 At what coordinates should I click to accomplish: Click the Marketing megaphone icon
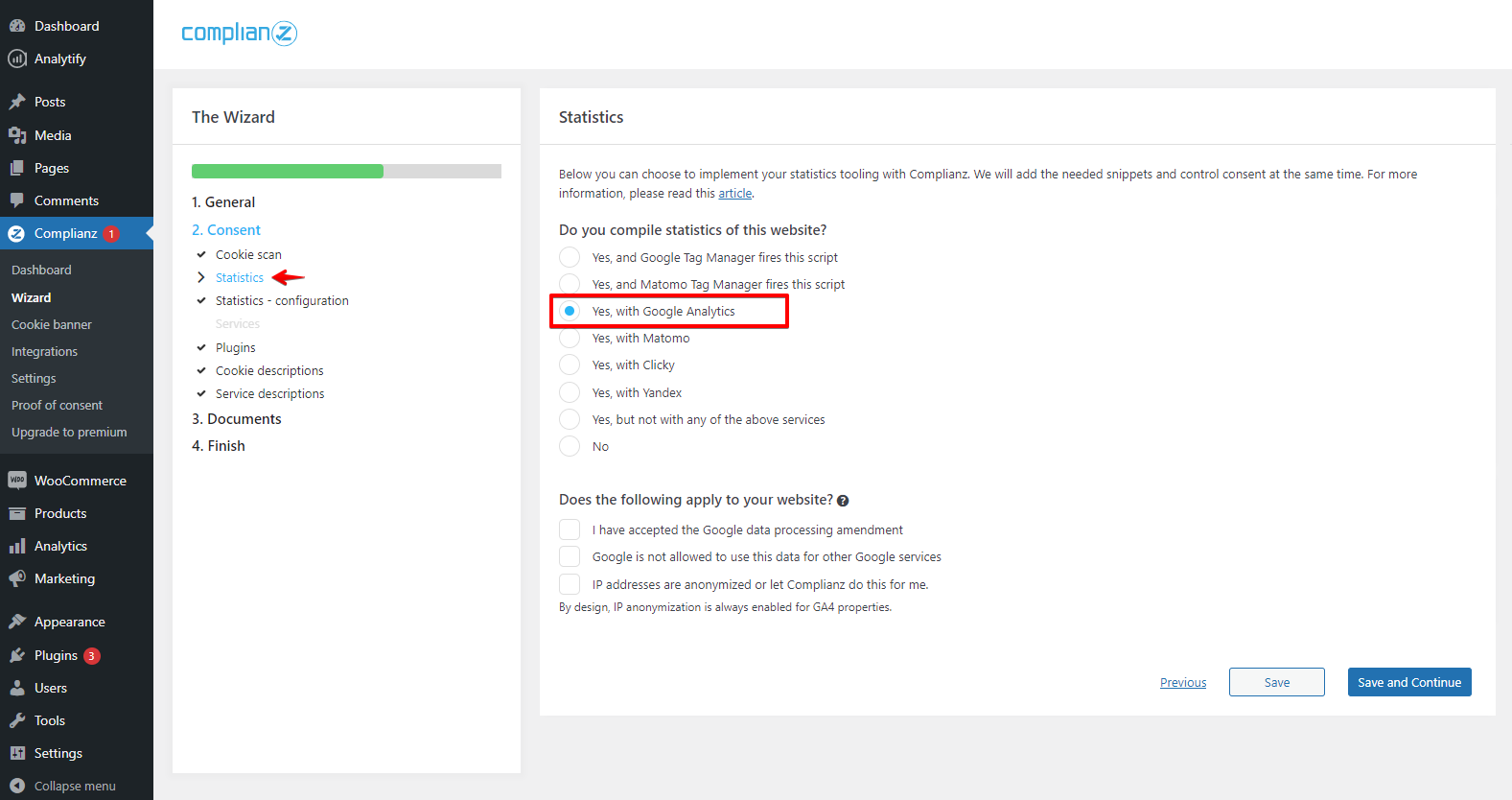[17, 578]
